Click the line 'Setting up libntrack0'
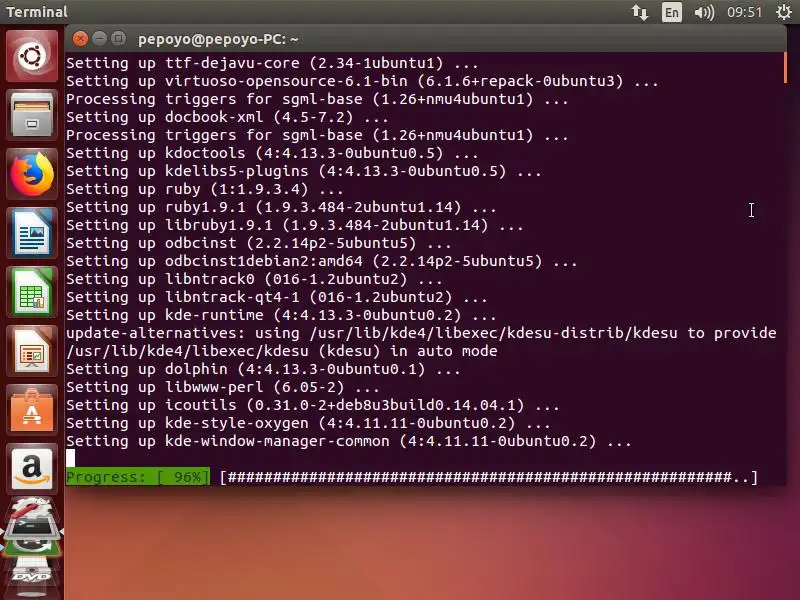800x600 pixels. pos(254,279)
